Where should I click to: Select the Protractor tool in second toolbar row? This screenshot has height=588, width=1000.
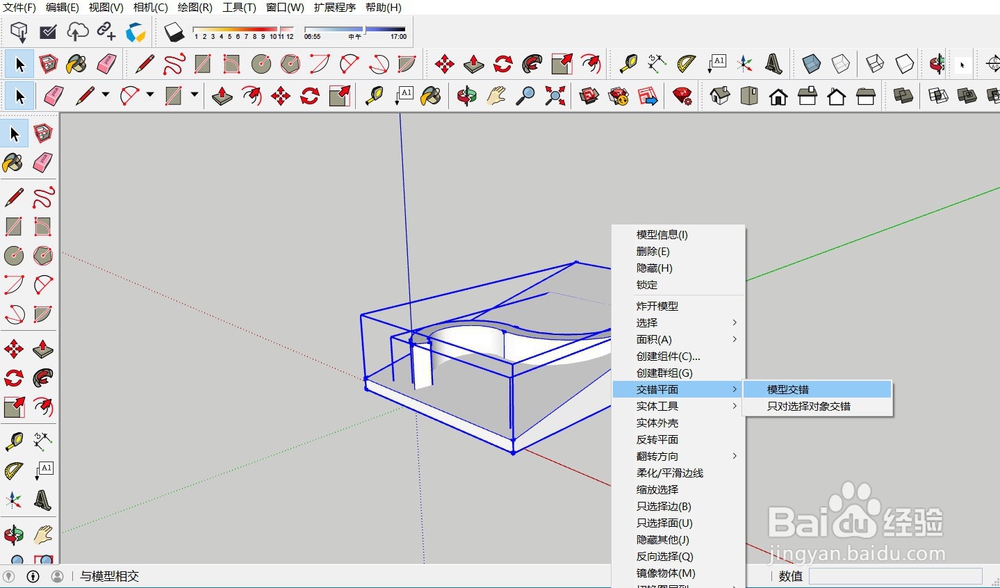click(x=686, y=64)
